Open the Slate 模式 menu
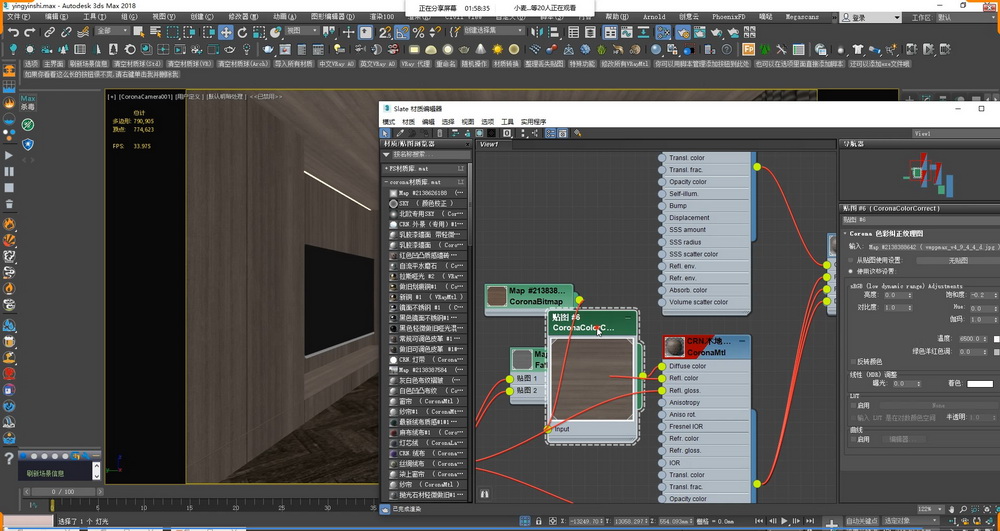The width and height of the screenshot is (1000, 531). point(388,122)
